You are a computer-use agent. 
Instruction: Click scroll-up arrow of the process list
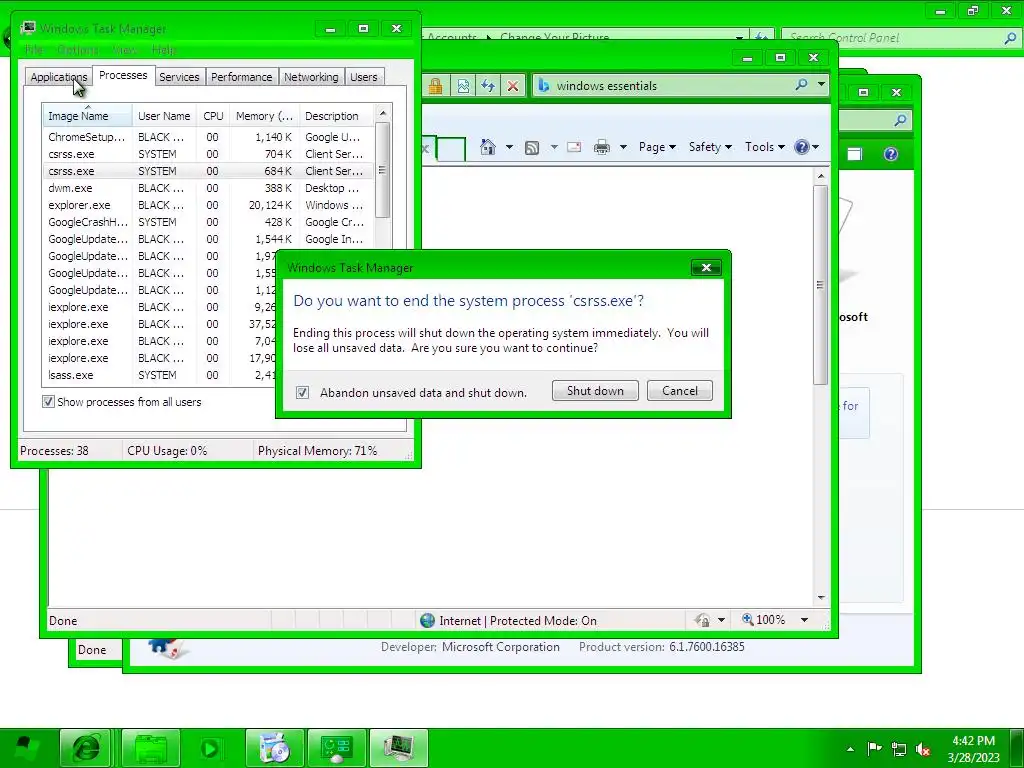pos(383,113)
